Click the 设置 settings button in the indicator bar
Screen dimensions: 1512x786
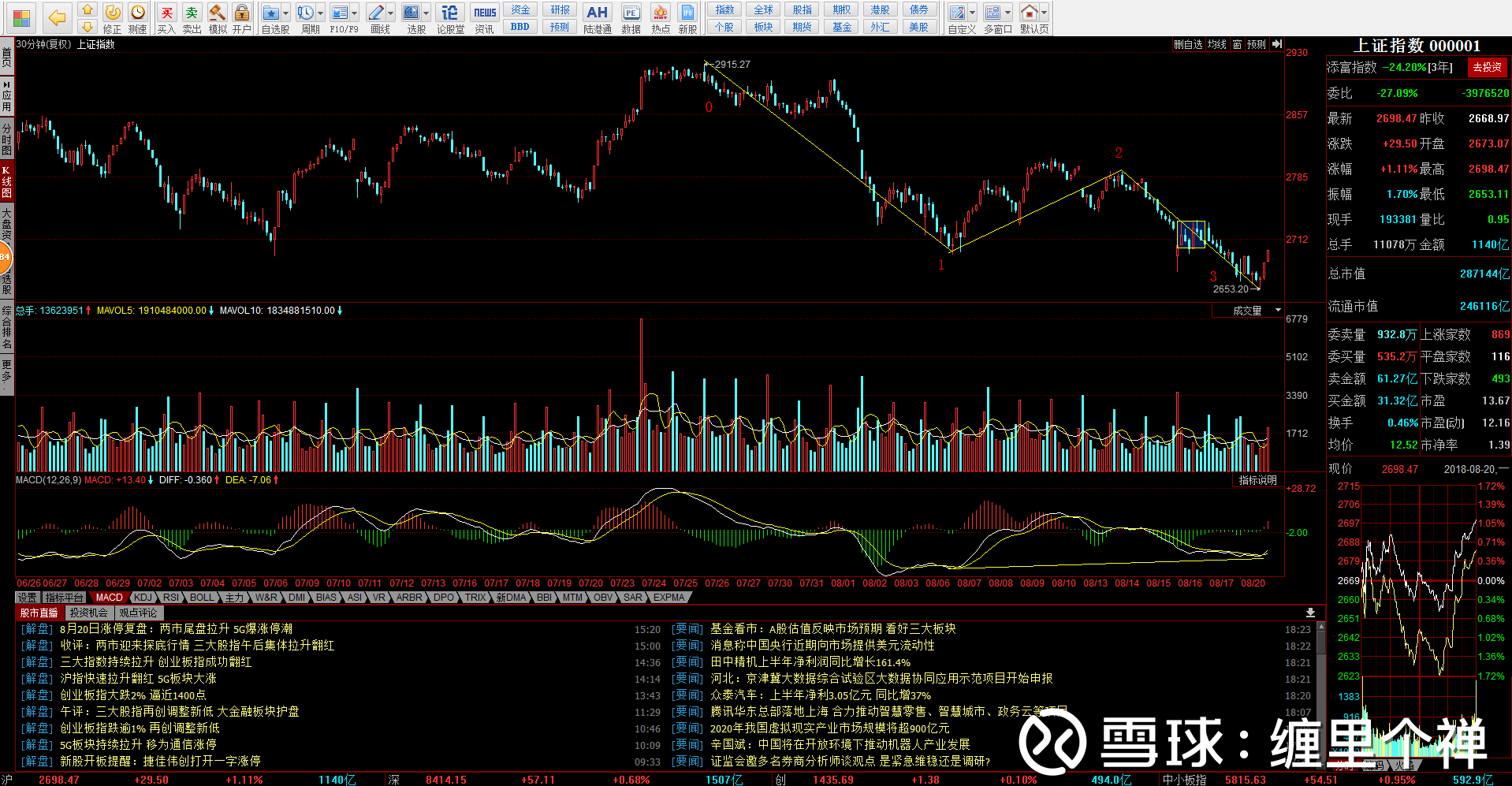[28, 598]
